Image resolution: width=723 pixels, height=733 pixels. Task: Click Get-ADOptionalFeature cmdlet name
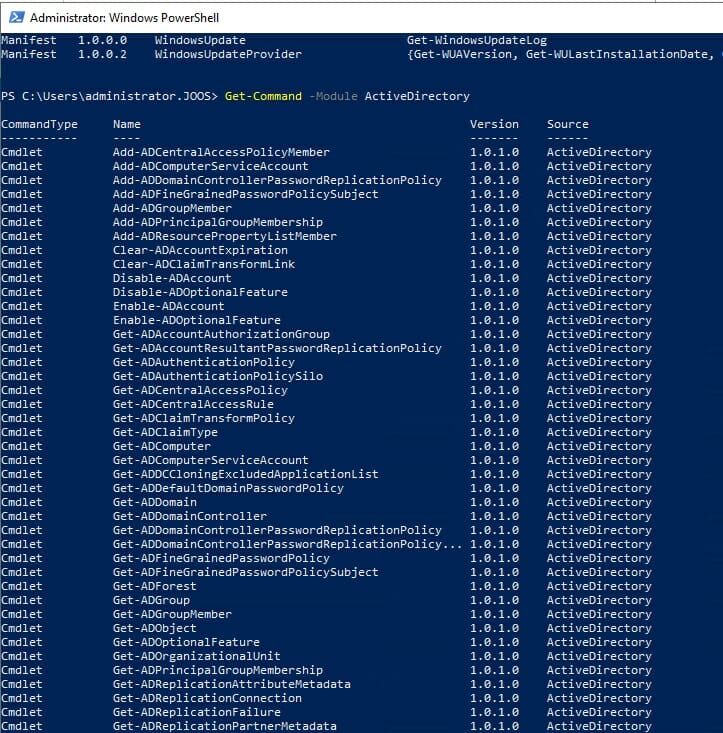coord(186,643)
